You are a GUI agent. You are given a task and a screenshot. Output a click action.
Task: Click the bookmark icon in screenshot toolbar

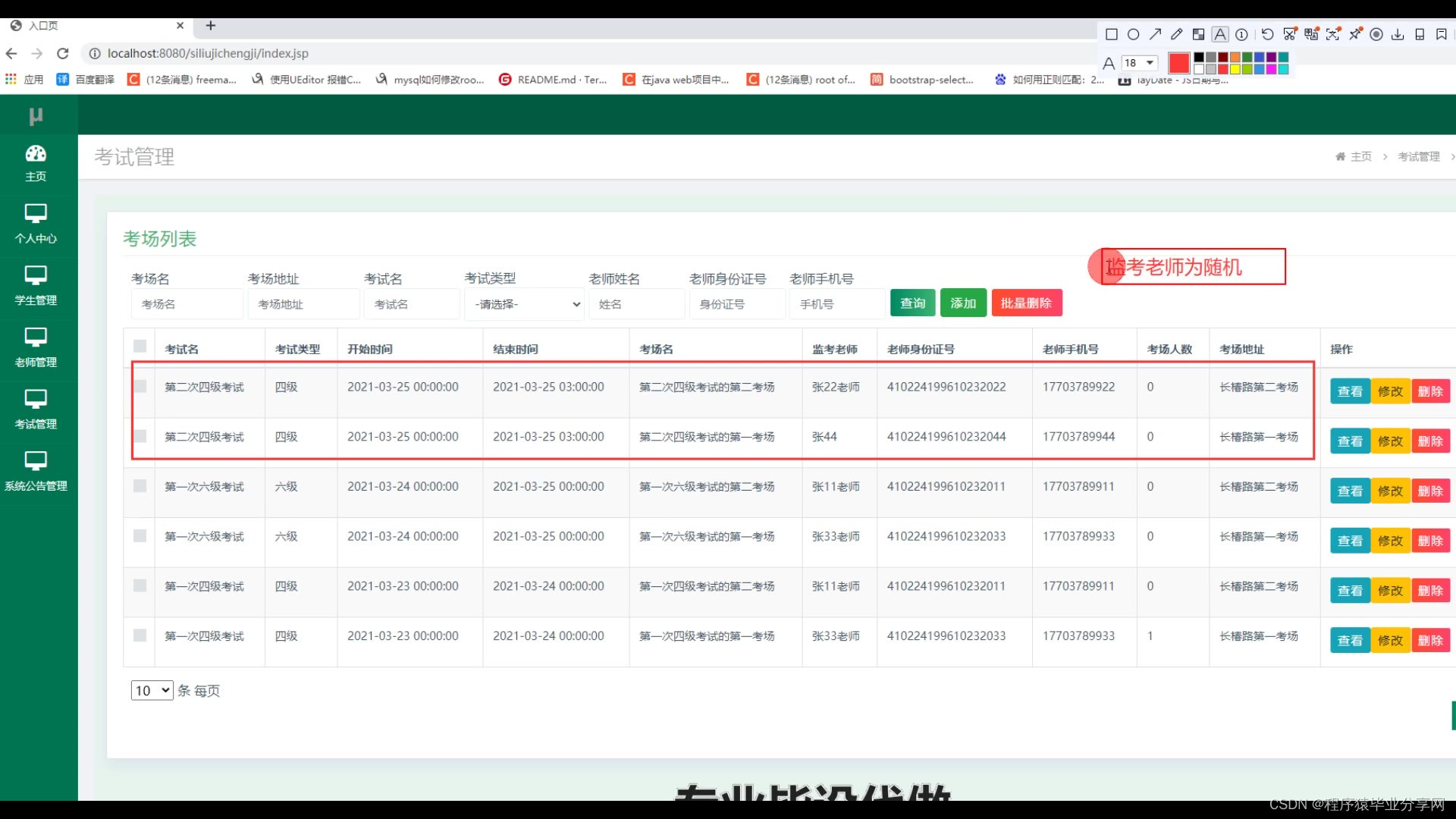[x=1442, y=34]
